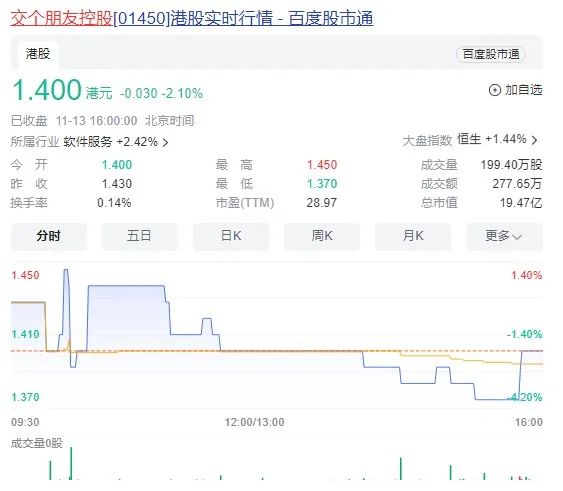The height and width of the screenshot is (491, 563).
Task: Select the 日K chart tab
Action: [231, 236]
